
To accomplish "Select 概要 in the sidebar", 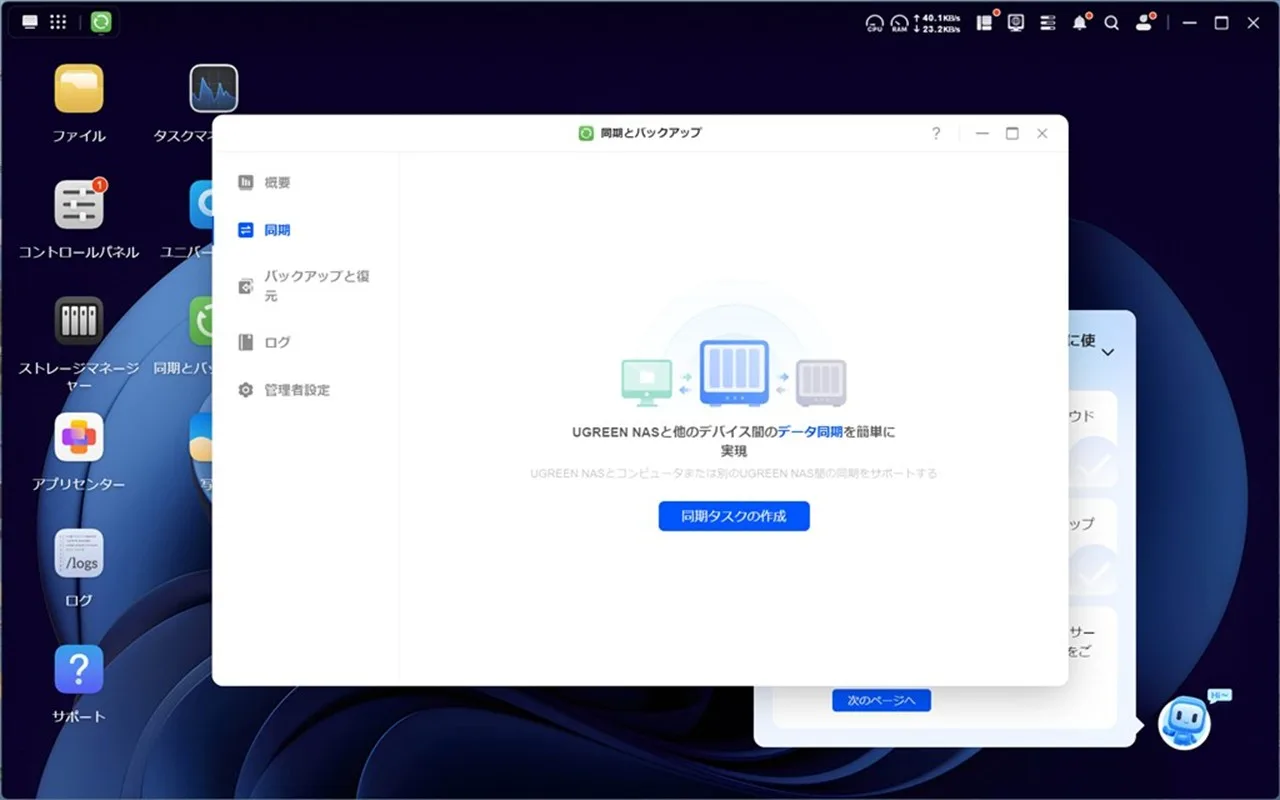I will [277, 183].
